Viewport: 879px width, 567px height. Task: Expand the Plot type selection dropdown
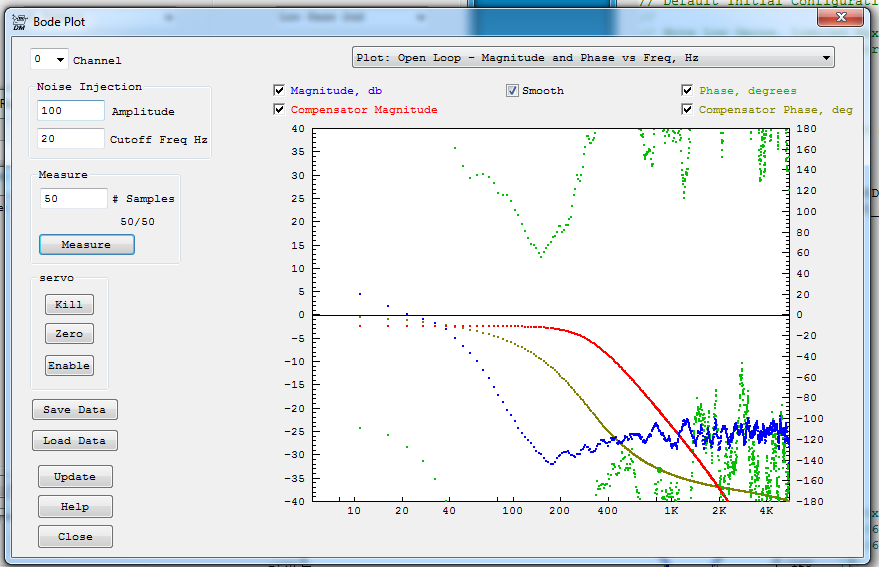(x=593, y=58)
